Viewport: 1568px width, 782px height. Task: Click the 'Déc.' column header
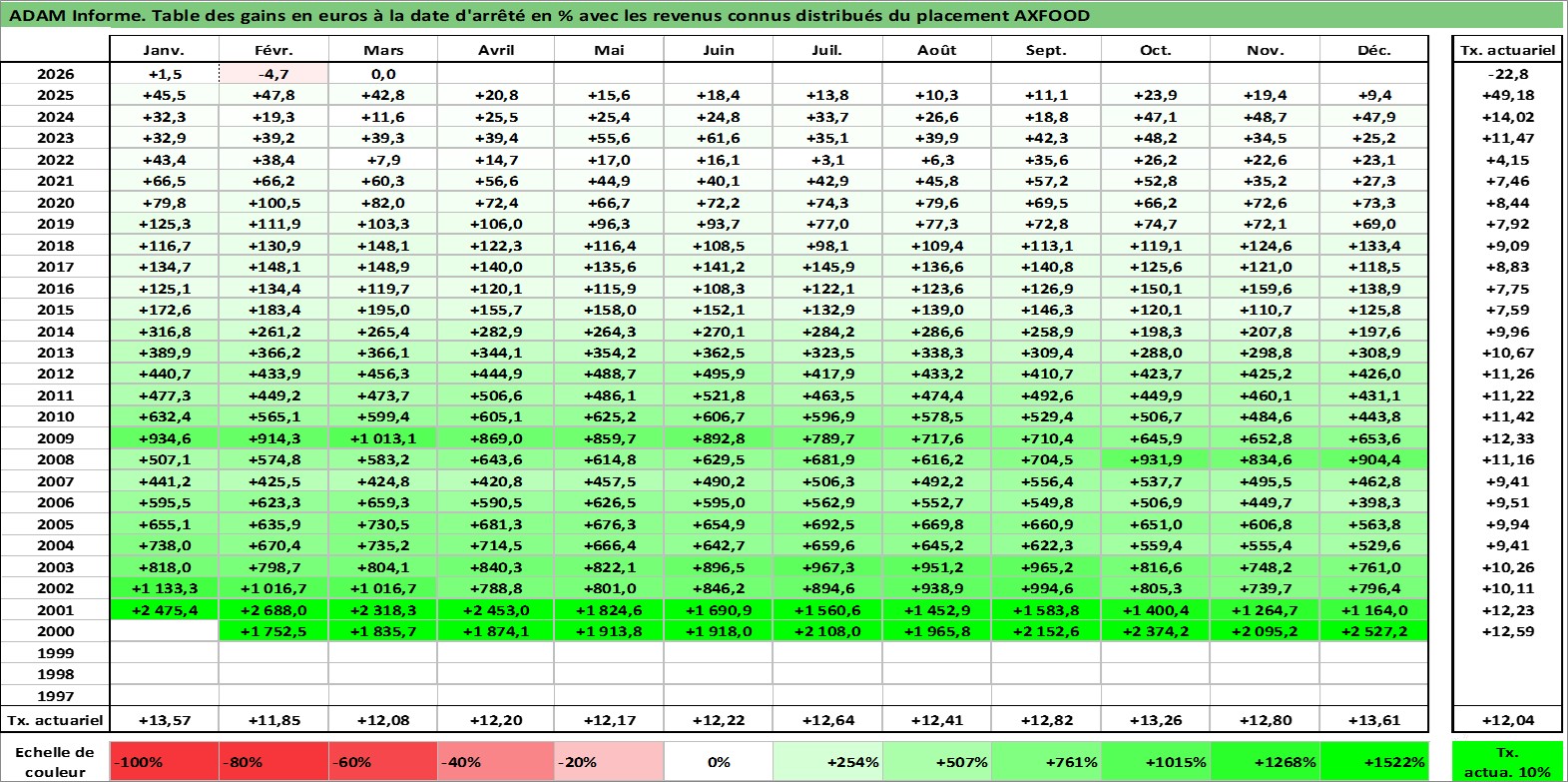pyautogui.click(x=1373, y=50)
